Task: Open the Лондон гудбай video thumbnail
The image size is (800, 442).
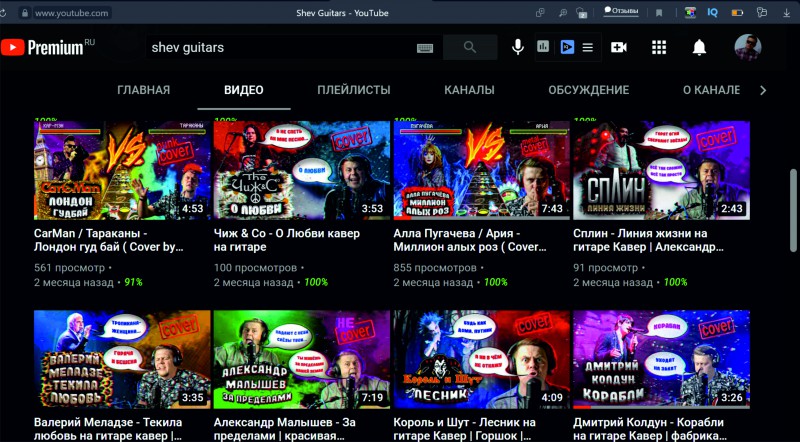Action: pyautogui.click(x=122, y=170)
